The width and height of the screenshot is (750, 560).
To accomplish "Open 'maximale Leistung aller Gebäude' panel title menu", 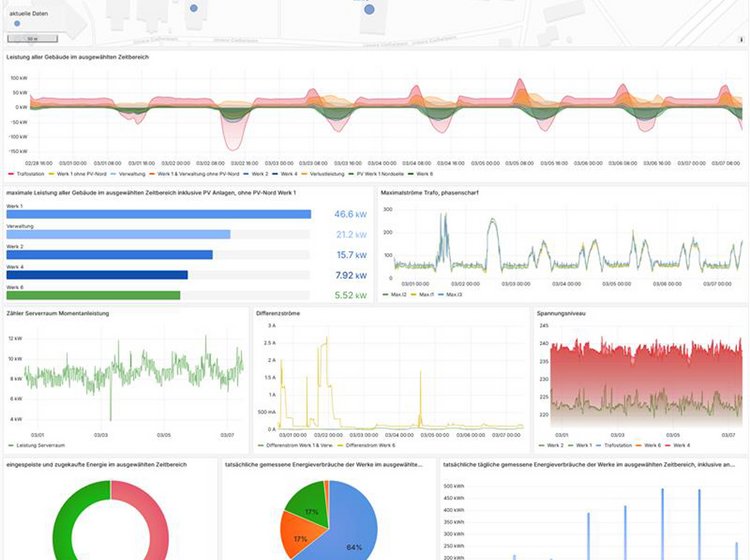I will click(x=151, y=193).
